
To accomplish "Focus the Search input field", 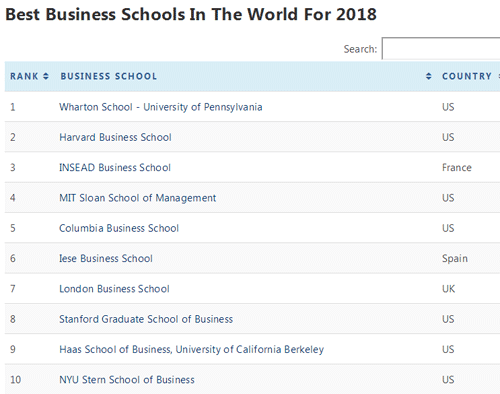I will 441,49.
